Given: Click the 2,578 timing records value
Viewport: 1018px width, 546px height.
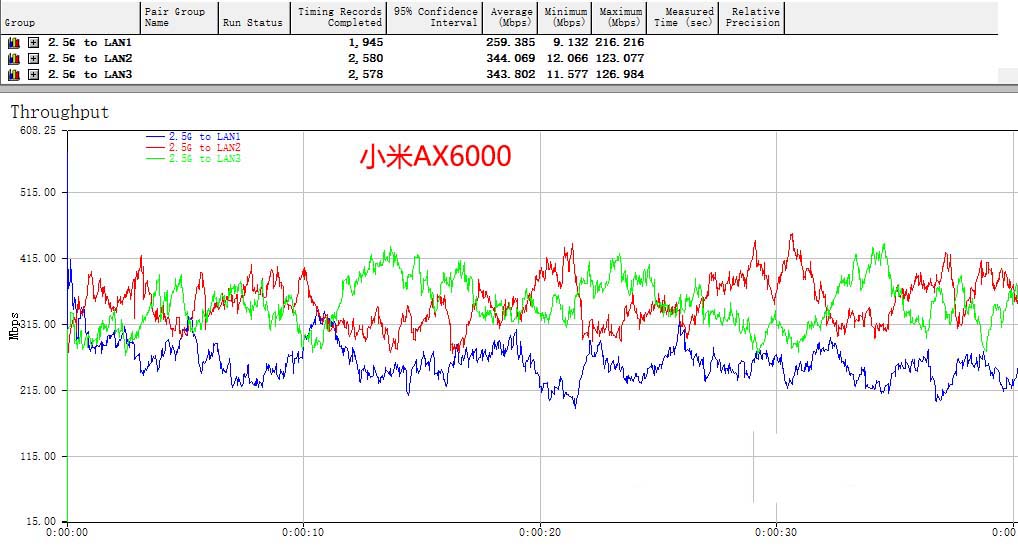Looking at the screenshot, I should point(366,75).
